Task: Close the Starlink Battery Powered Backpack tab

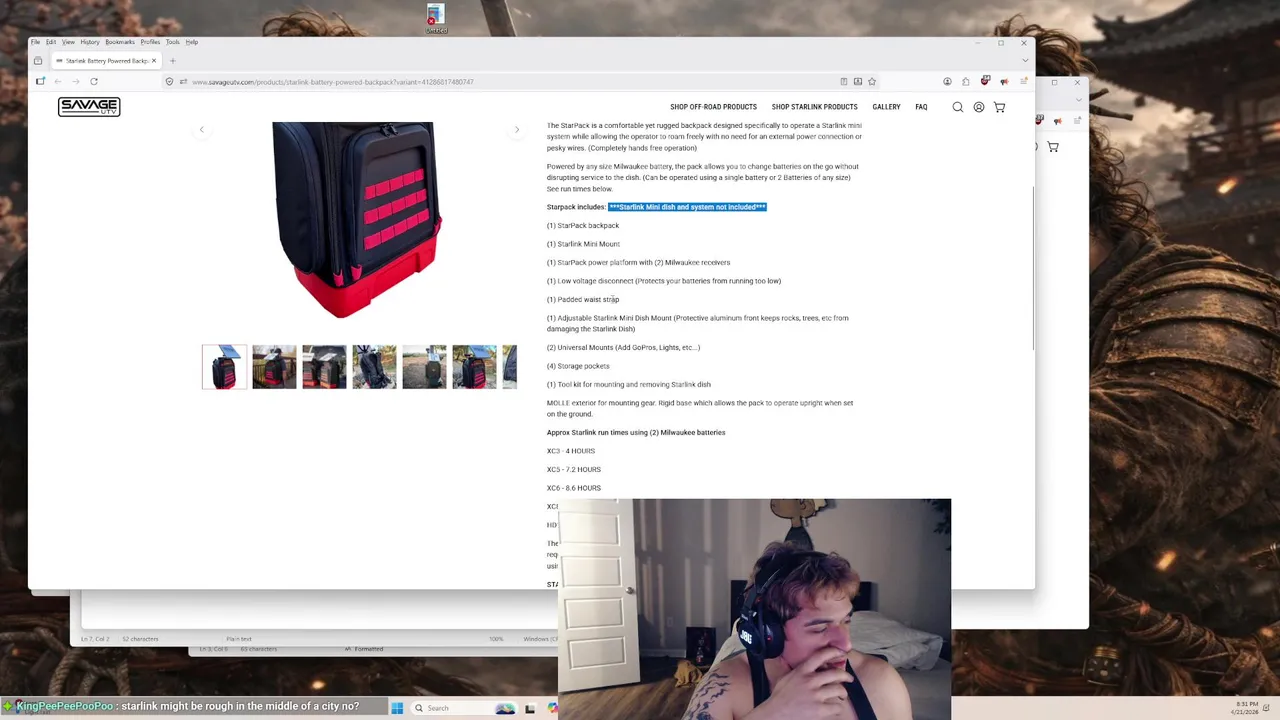Action: tap(154, 61)
